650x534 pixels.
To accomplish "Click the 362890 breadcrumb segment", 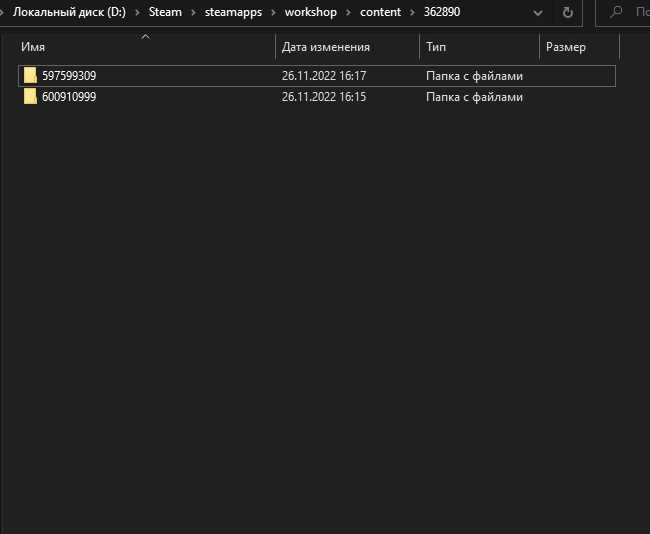I will [x=441, y=12].
